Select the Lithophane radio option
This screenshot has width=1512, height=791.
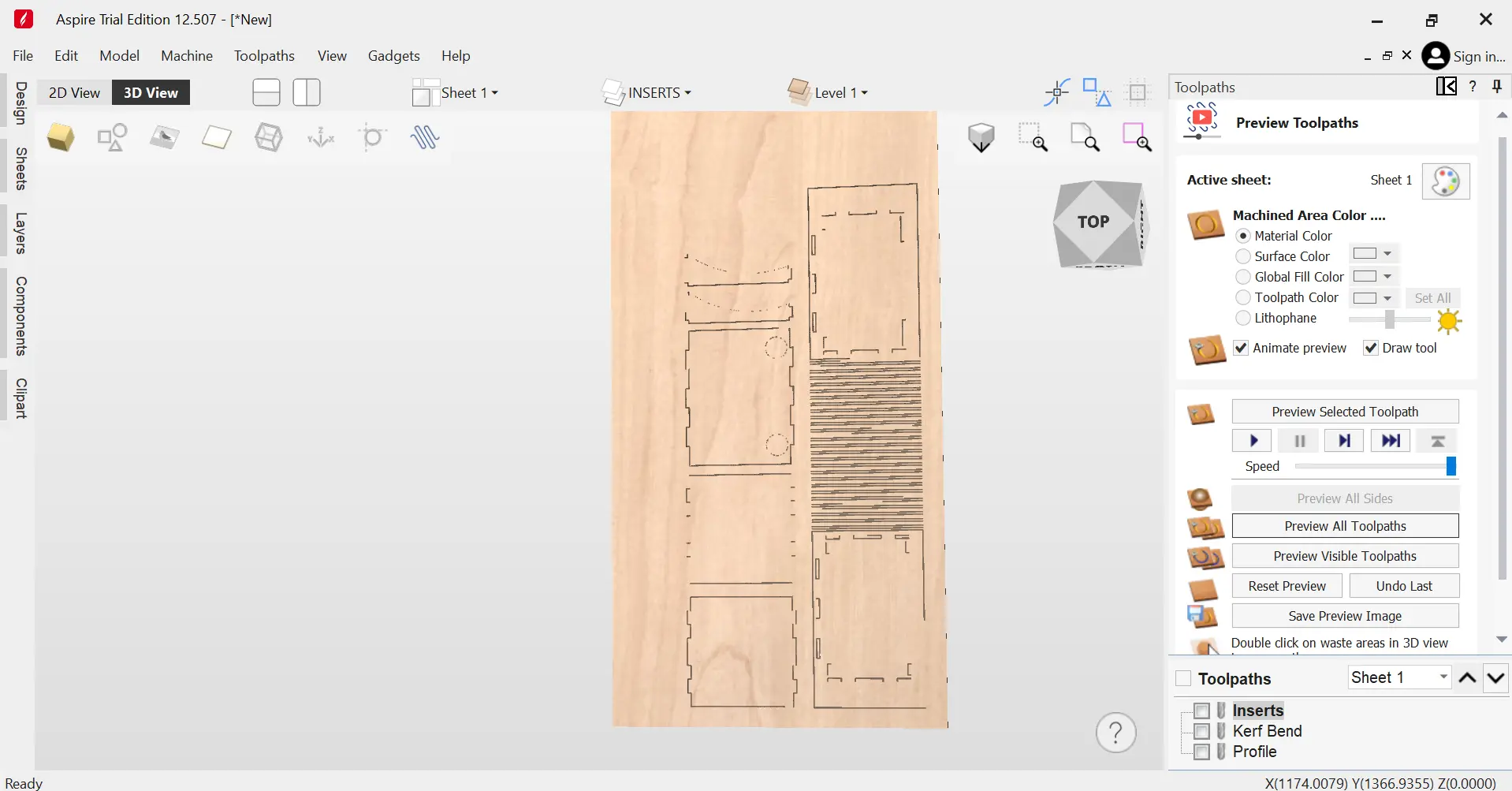click(x=1243, y=318)
